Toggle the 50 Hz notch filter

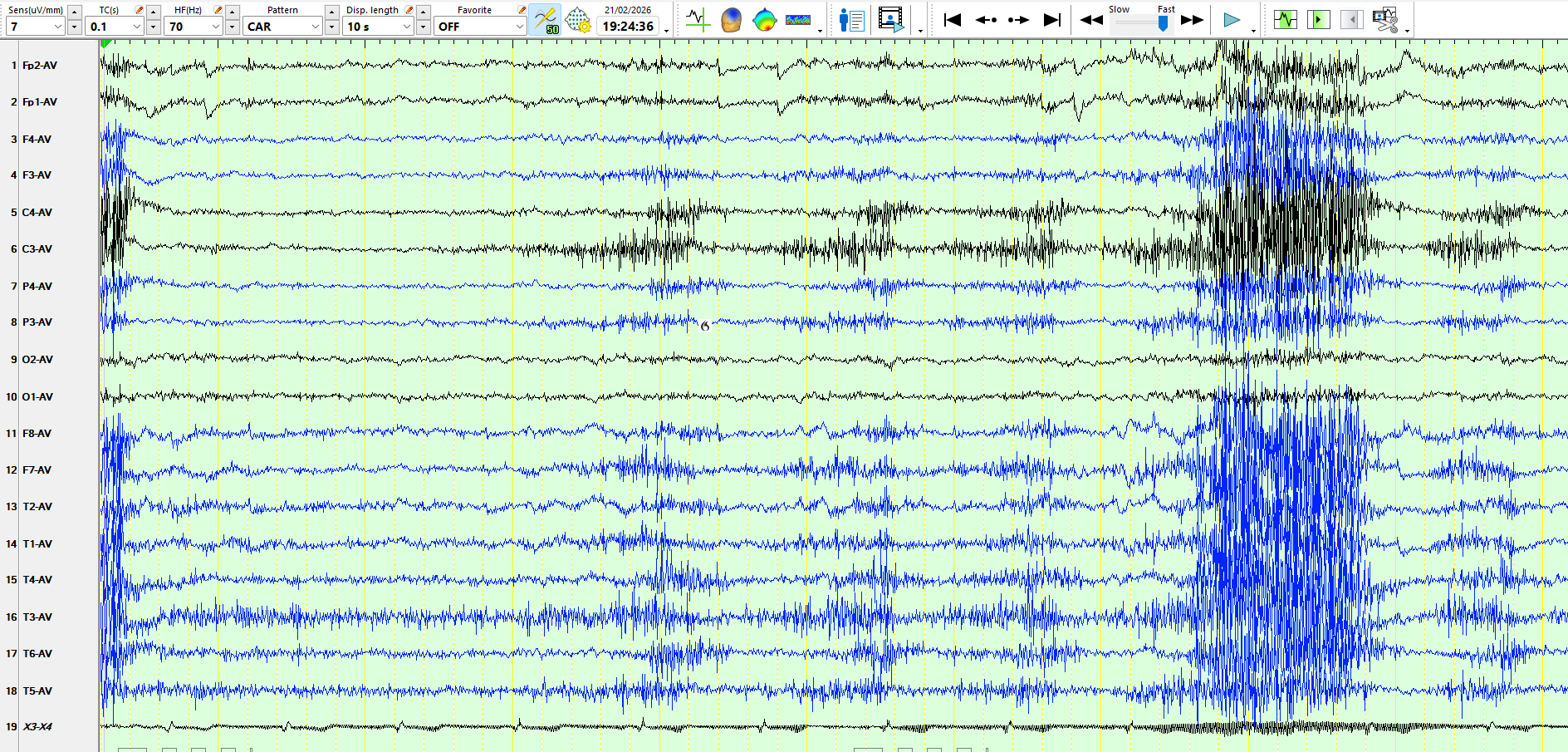pos(546,19)
